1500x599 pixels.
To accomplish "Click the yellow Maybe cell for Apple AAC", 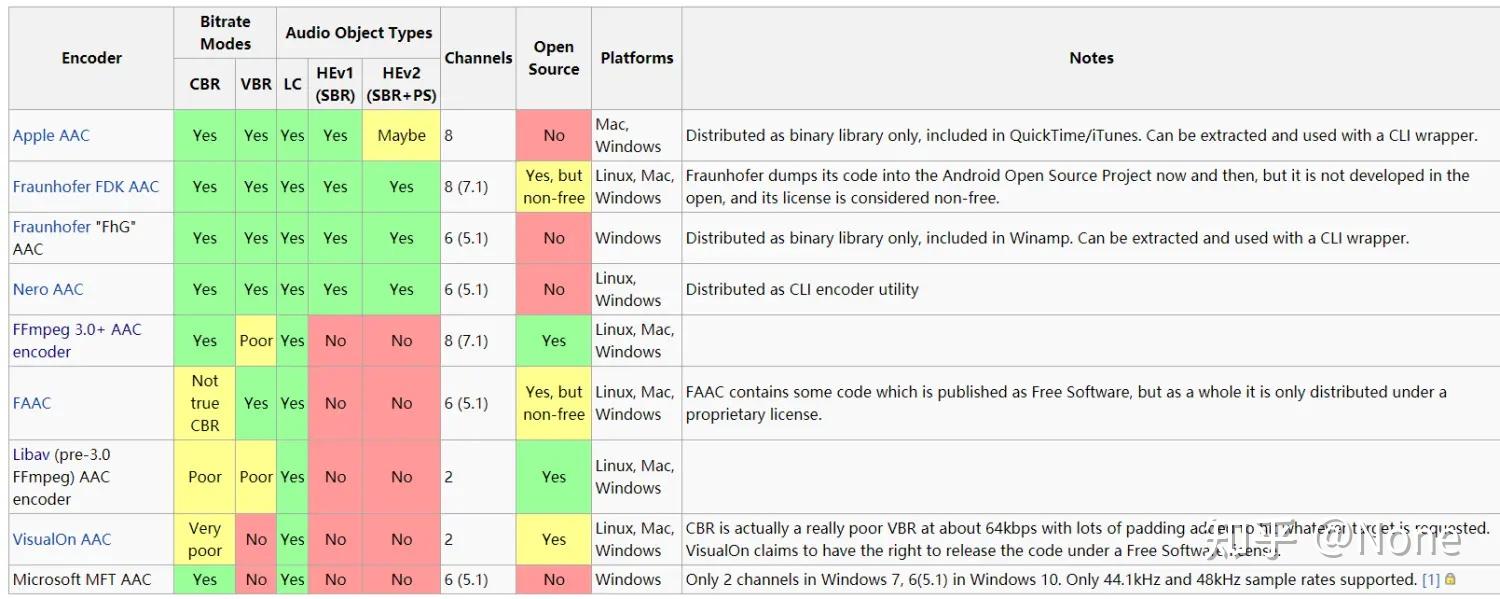I will pyautogui.click(x=401, y=136).
